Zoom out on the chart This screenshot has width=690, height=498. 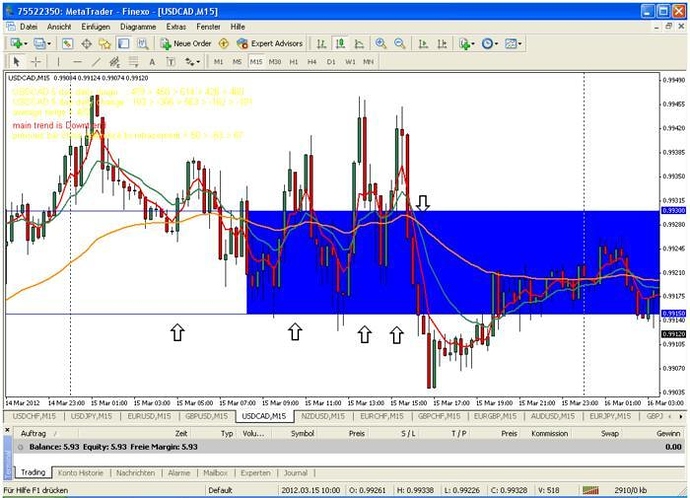(400, 44)
